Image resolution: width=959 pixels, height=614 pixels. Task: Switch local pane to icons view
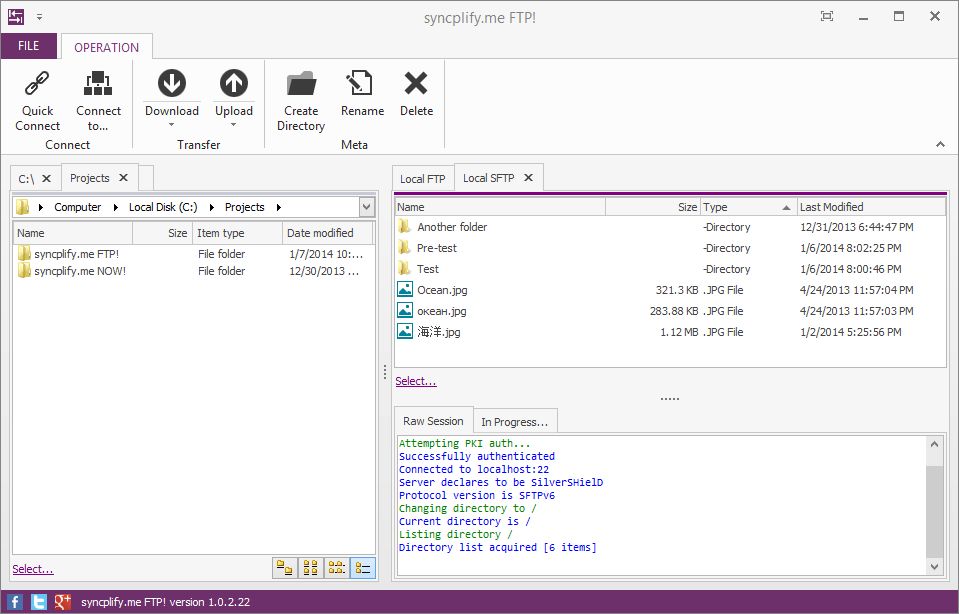tap(310, 568)
